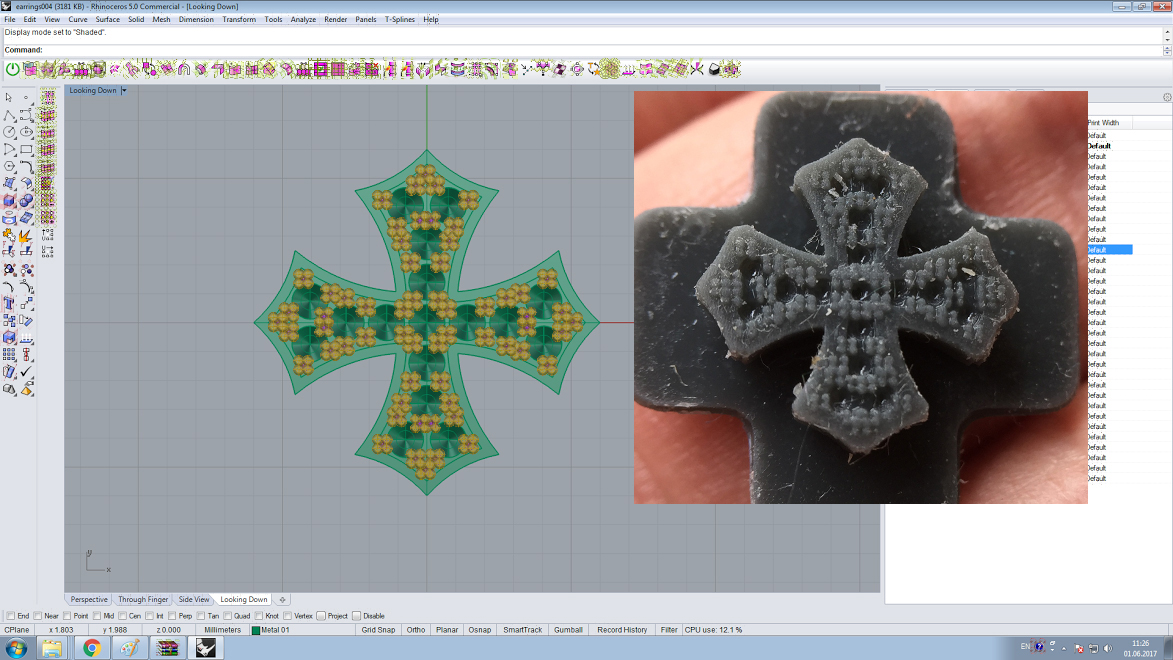Toggle Grid Snap in the status bar

381,630
